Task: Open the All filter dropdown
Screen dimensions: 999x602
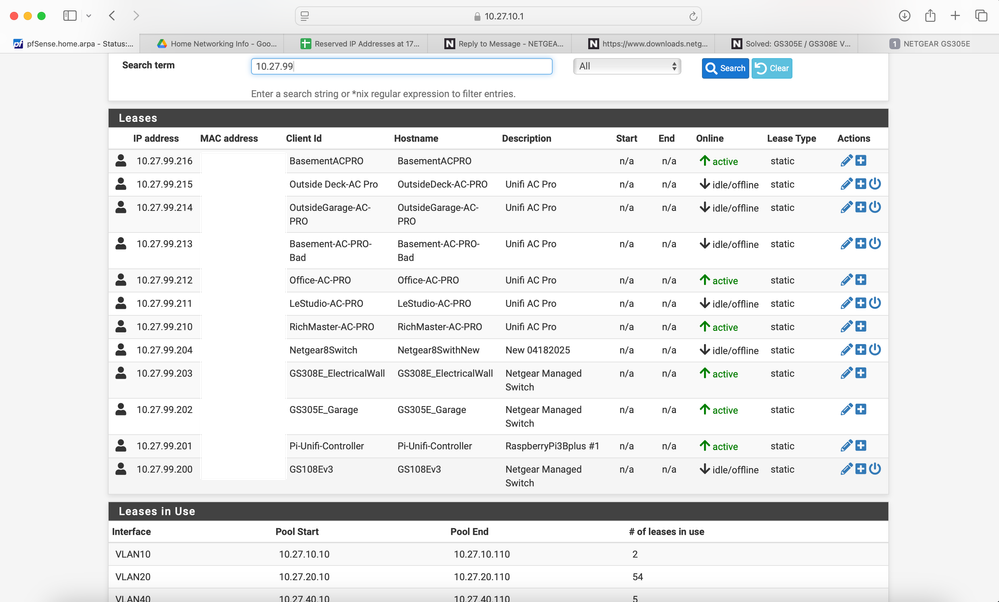Action: [x=627, y=66]
